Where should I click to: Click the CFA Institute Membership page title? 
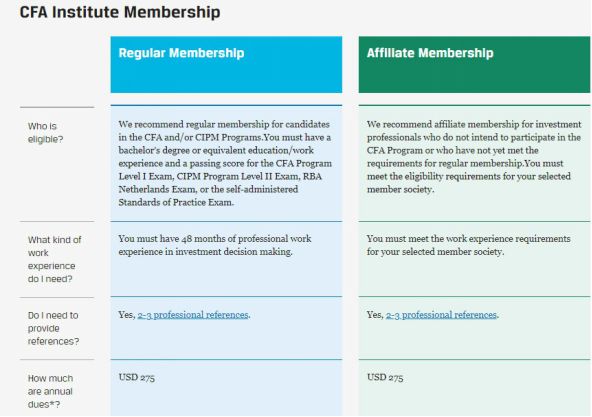pos(120,12)
